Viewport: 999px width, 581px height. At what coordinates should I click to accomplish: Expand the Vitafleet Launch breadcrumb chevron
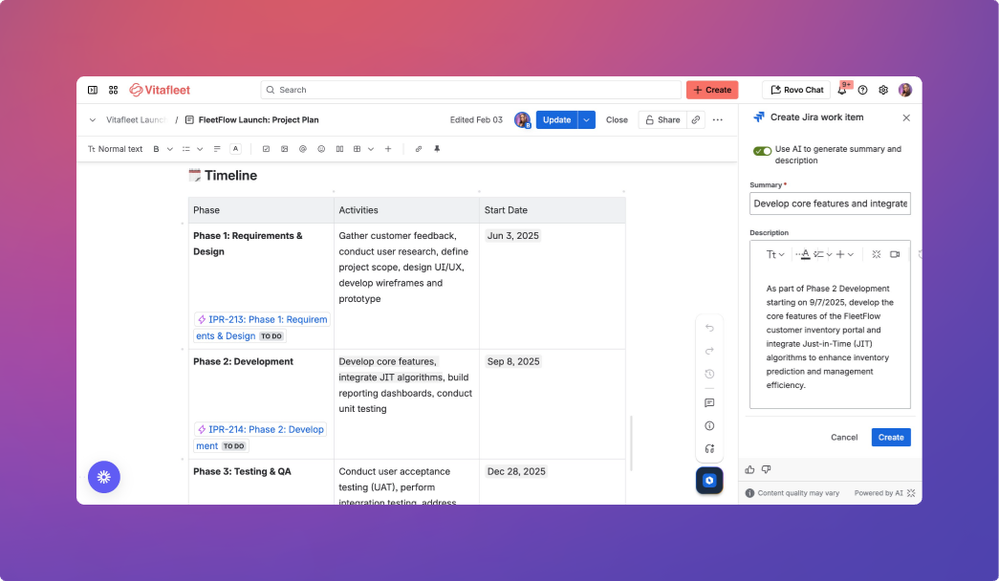click(x=91, y=119)
